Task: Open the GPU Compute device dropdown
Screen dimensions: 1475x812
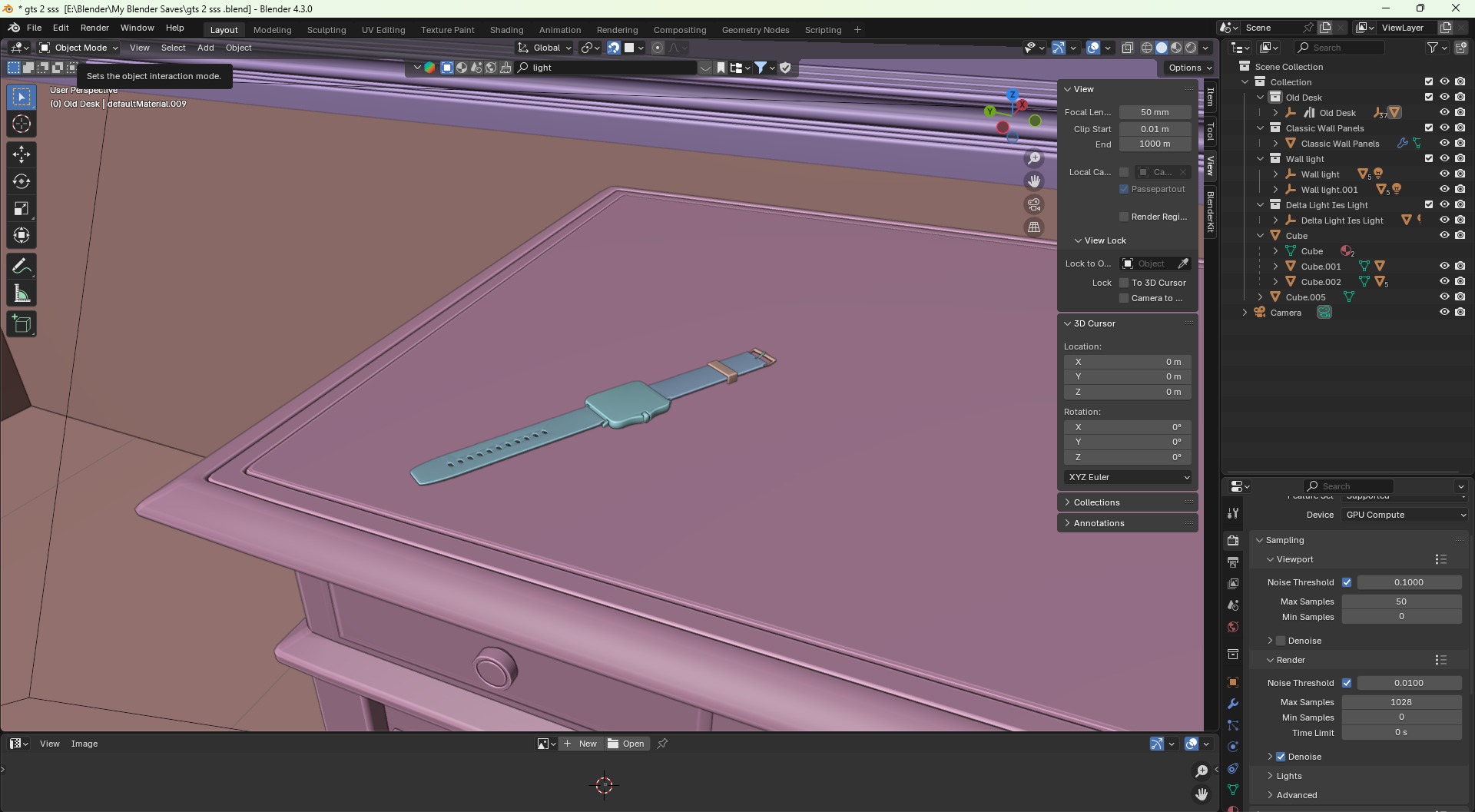Action: tap(1405, 515)
